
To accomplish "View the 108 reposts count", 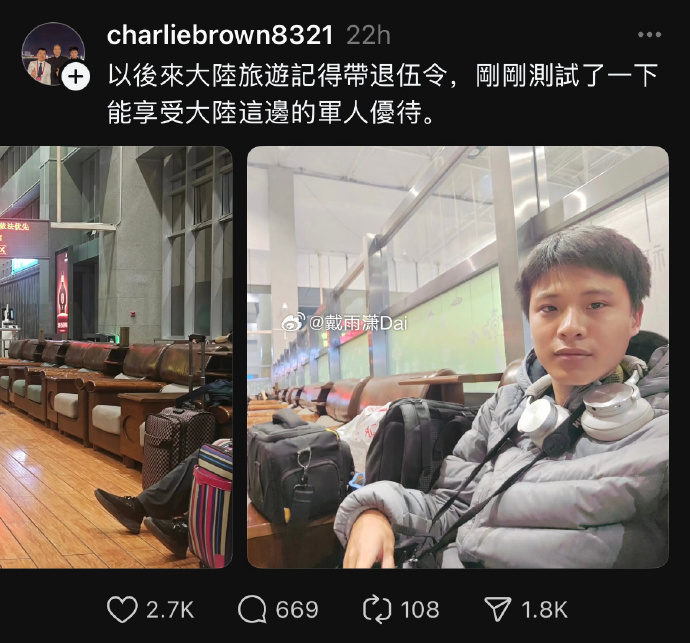I will tap(420, 610).
